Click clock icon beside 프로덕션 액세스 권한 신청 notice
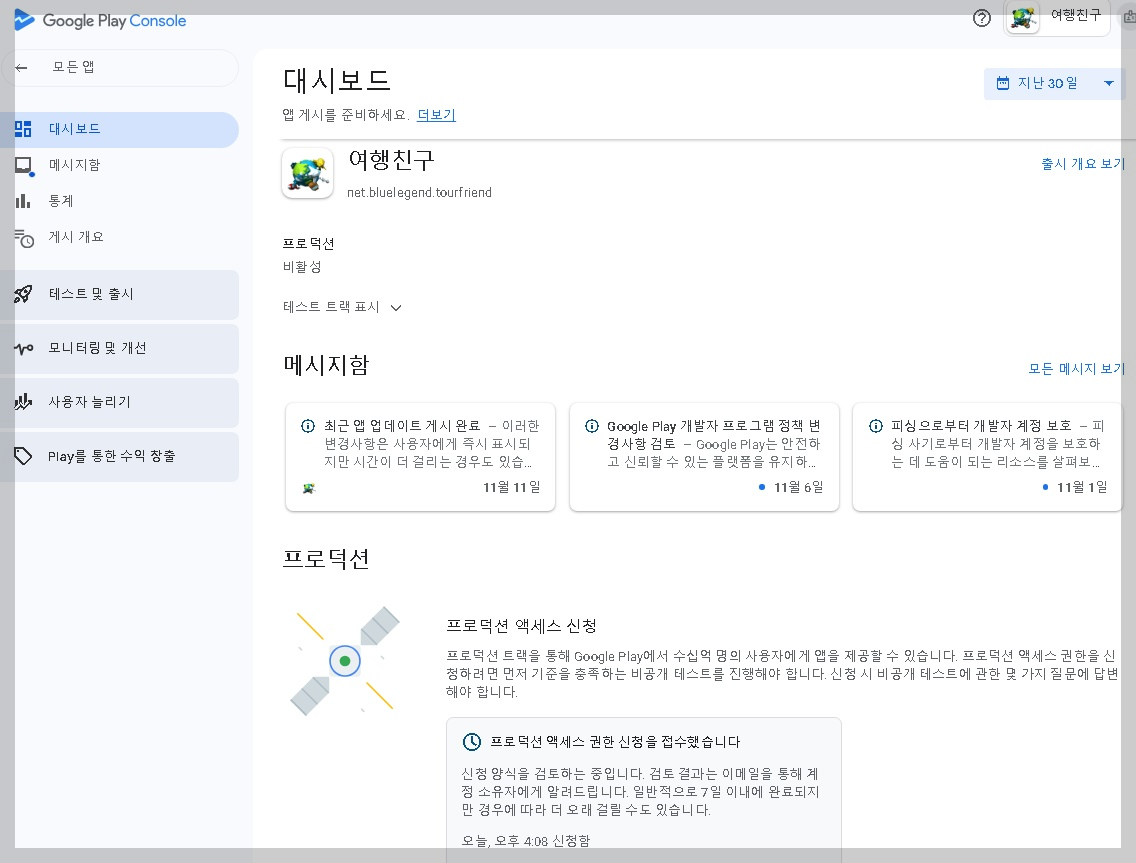1136x863 pixels. click(x=472, y=741)
